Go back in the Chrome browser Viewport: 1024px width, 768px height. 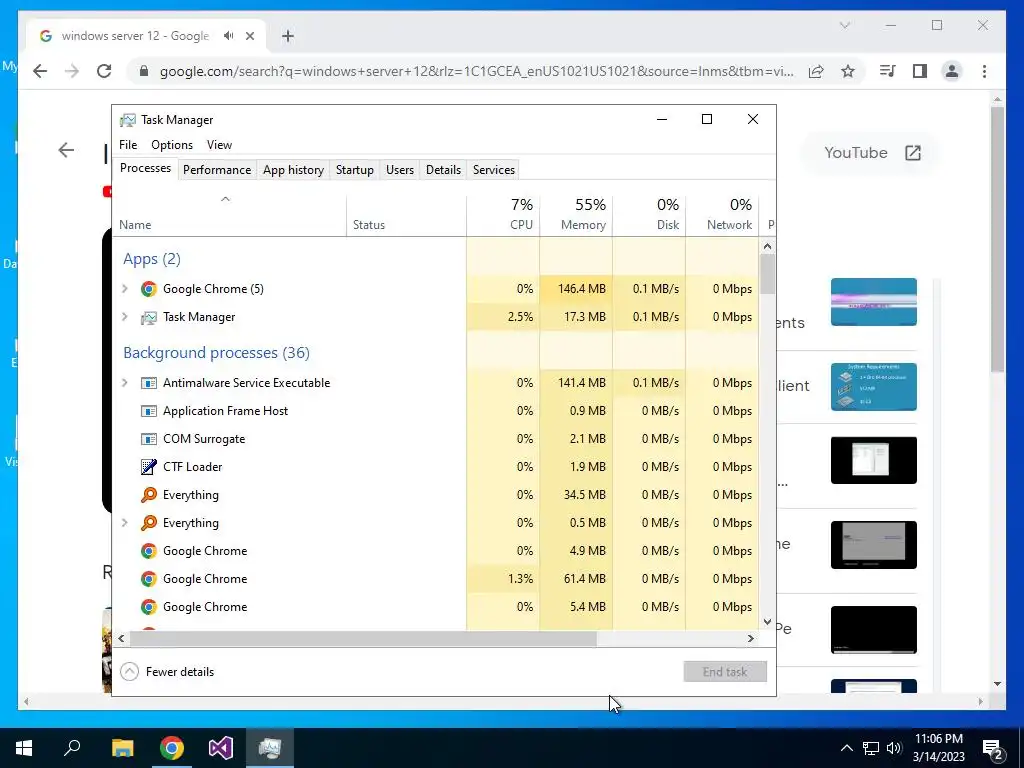(40, 71)
